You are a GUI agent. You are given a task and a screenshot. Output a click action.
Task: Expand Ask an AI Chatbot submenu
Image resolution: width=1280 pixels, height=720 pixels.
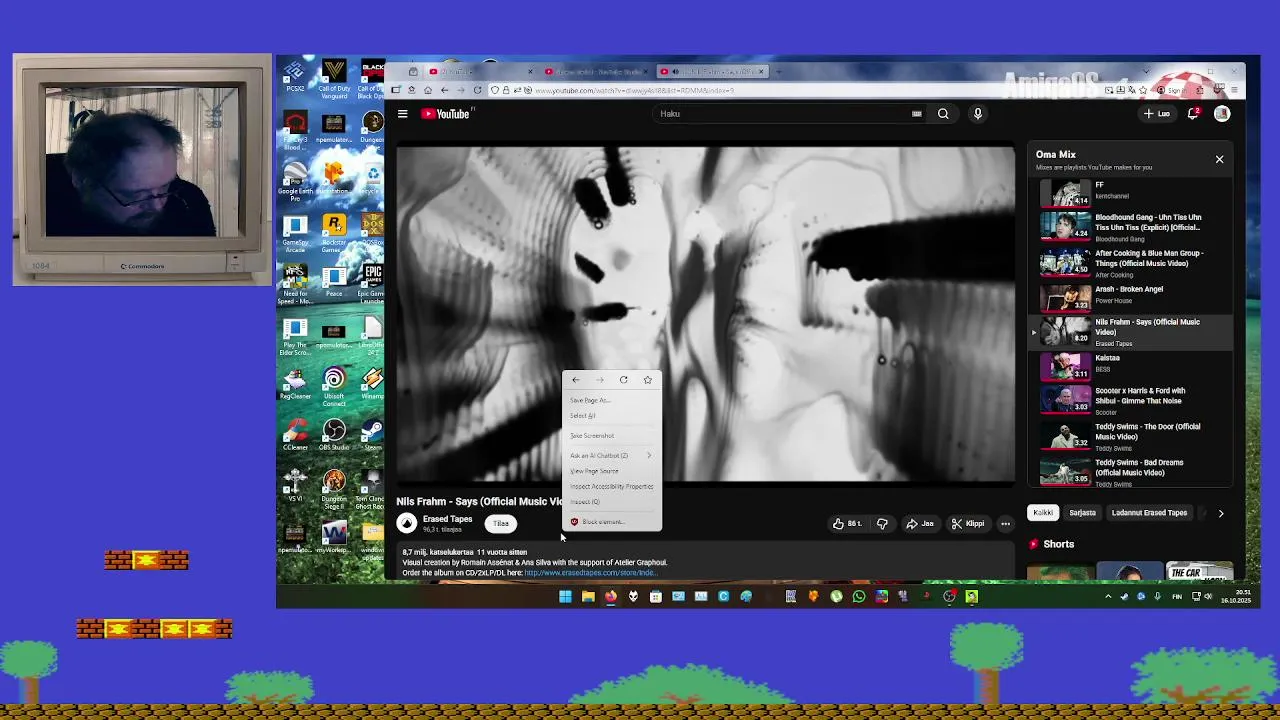pos(612,455)
